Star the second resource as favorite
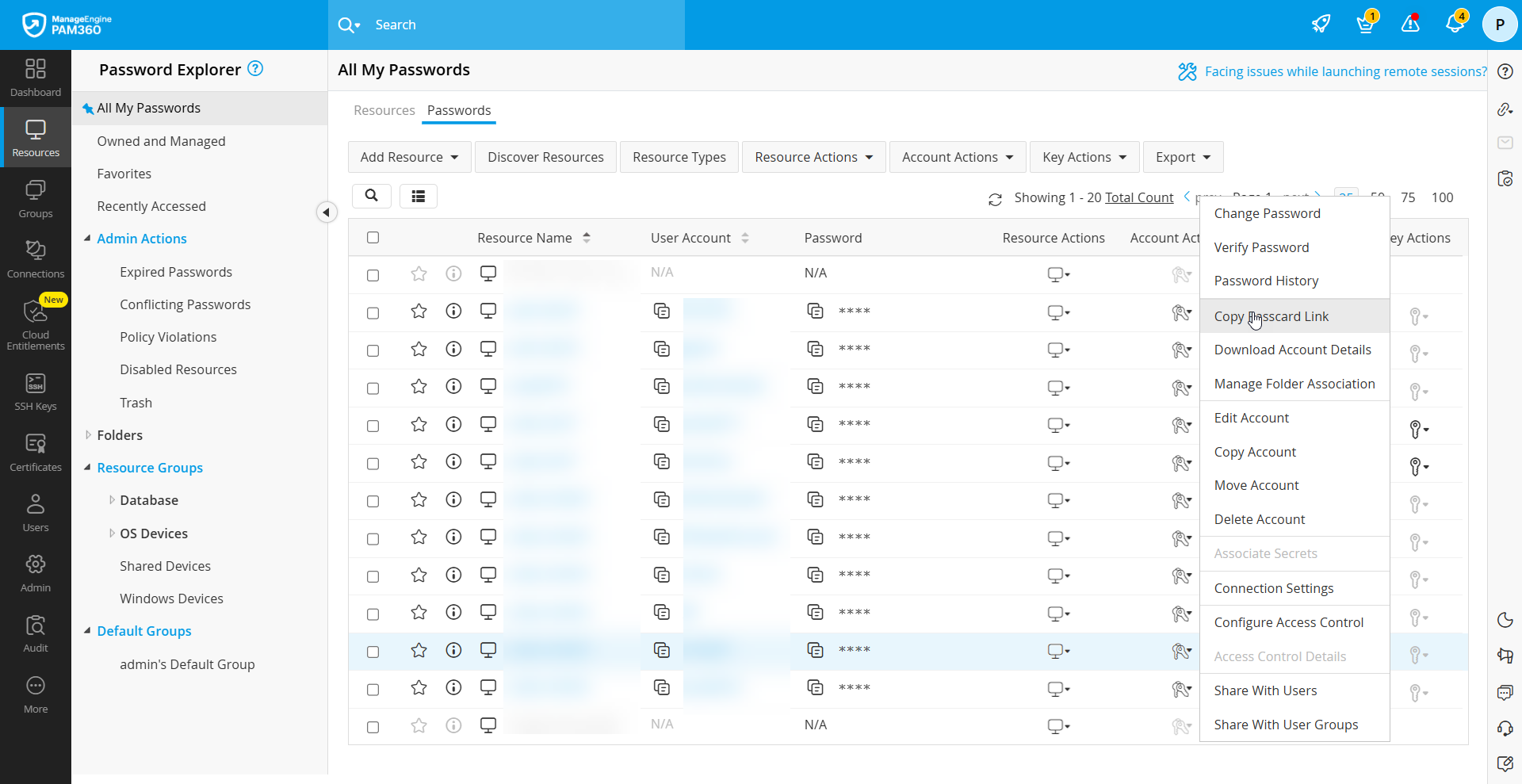The height and width of the screenshot is (784, 1522). [x=418, y=312]
